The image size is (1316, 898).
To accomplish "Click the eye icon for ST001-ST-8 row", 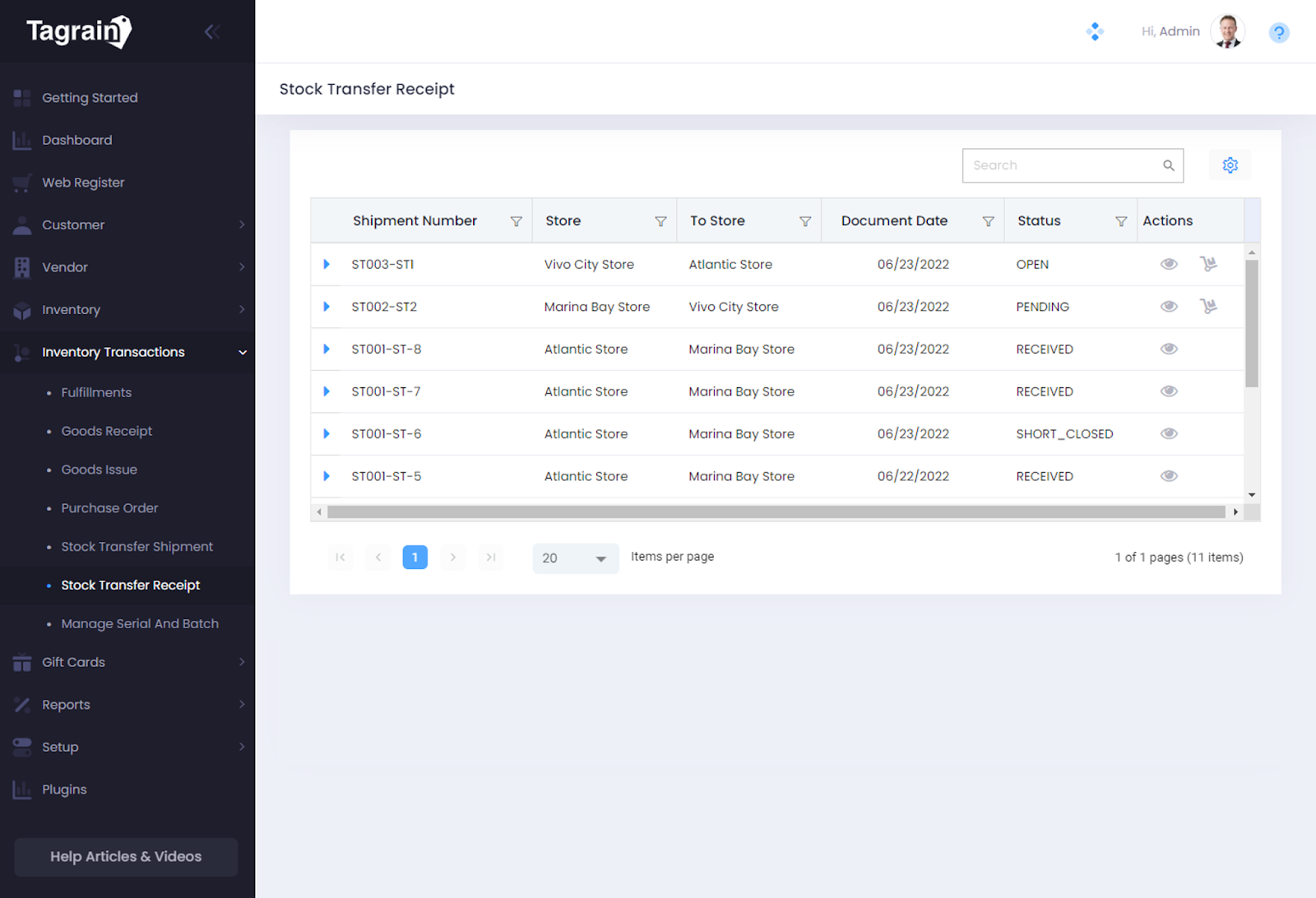I will [x=1168, y=349].
